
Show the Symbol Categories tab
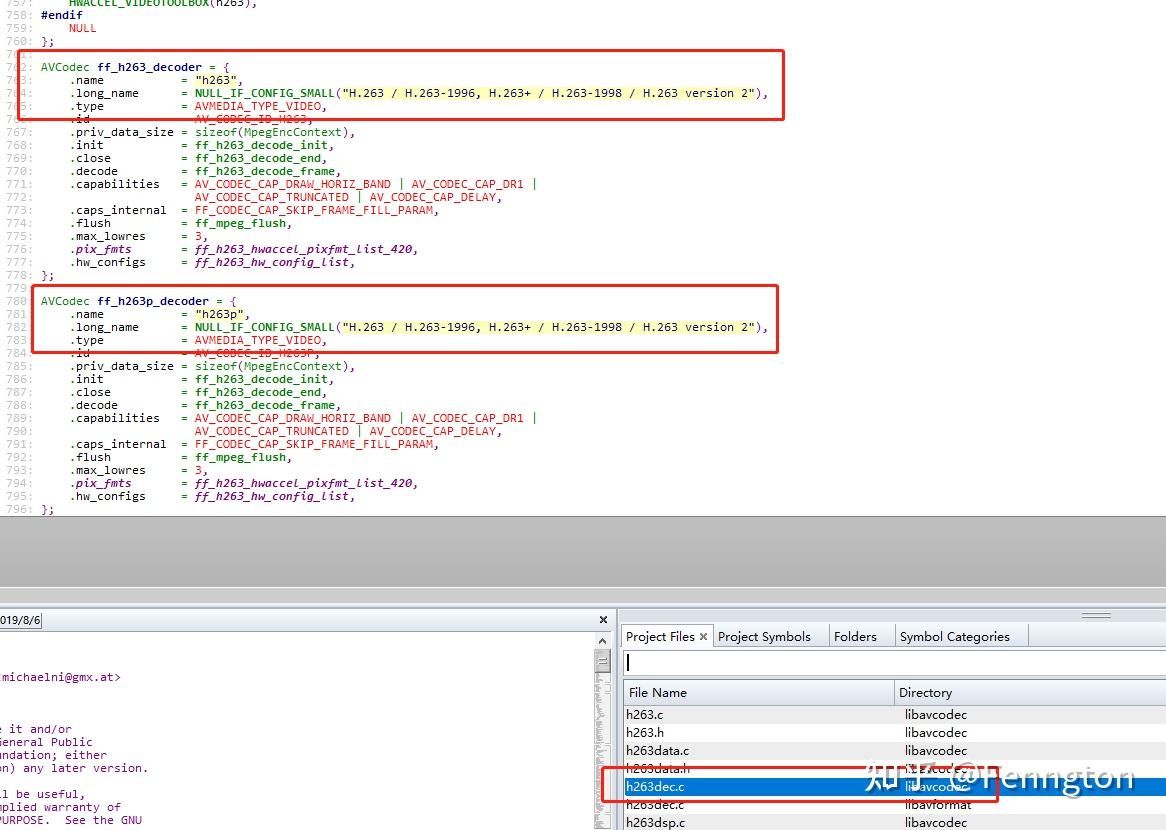(x=954, y=637)
